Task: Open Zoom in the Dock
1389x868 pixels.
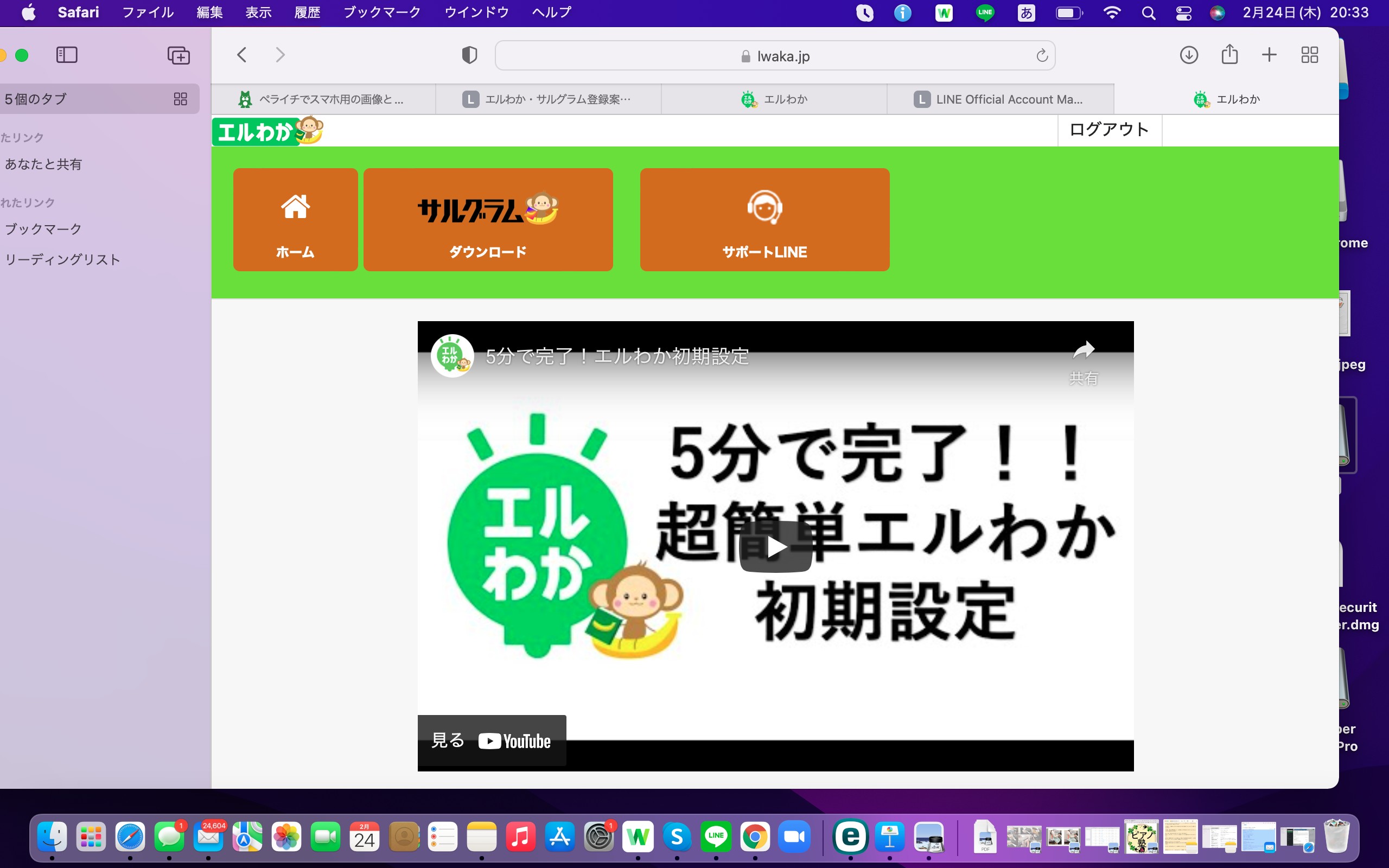Action: point(794,837)
